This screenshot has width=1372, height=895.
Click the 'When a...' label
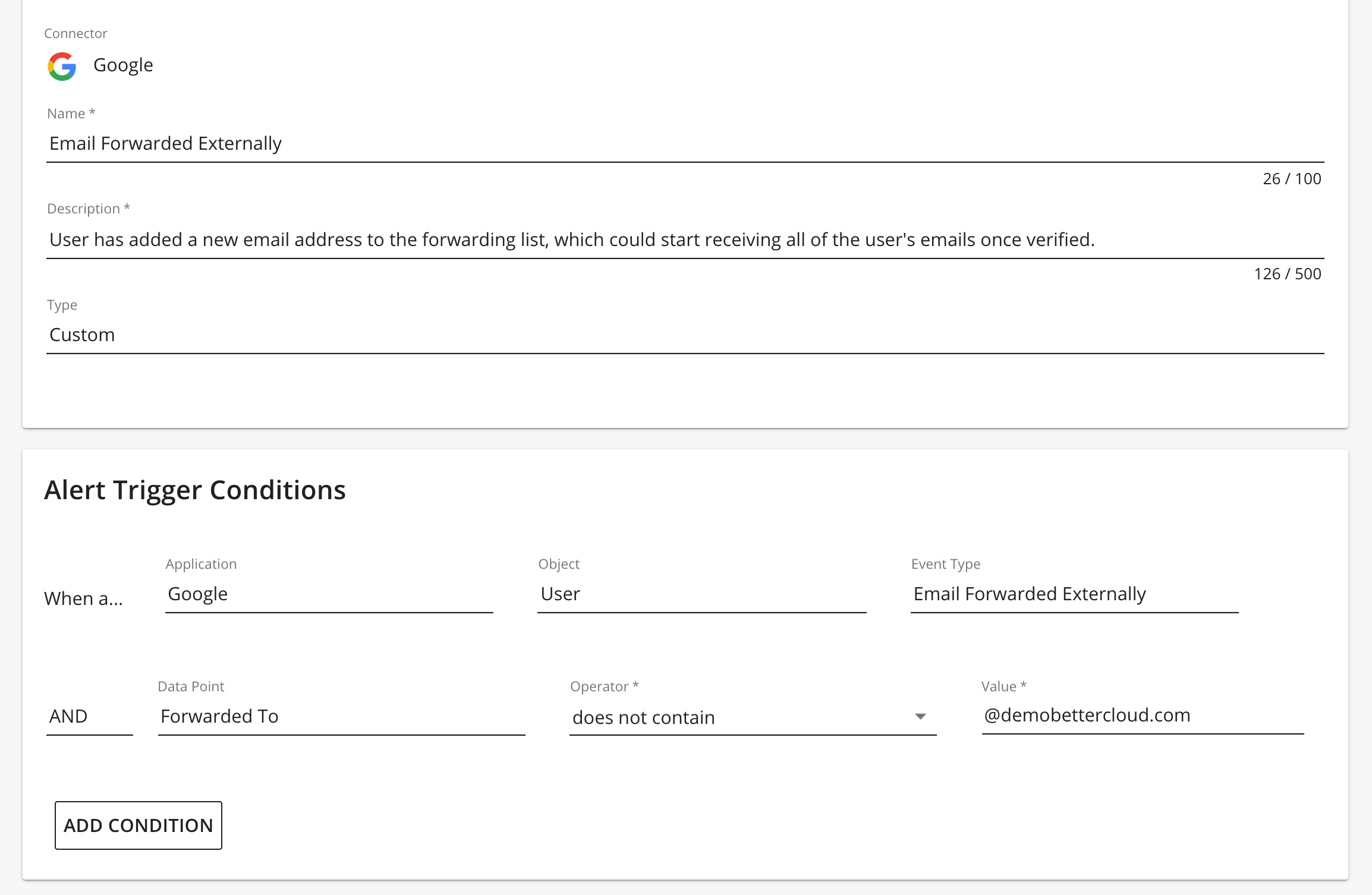(84, 598)
